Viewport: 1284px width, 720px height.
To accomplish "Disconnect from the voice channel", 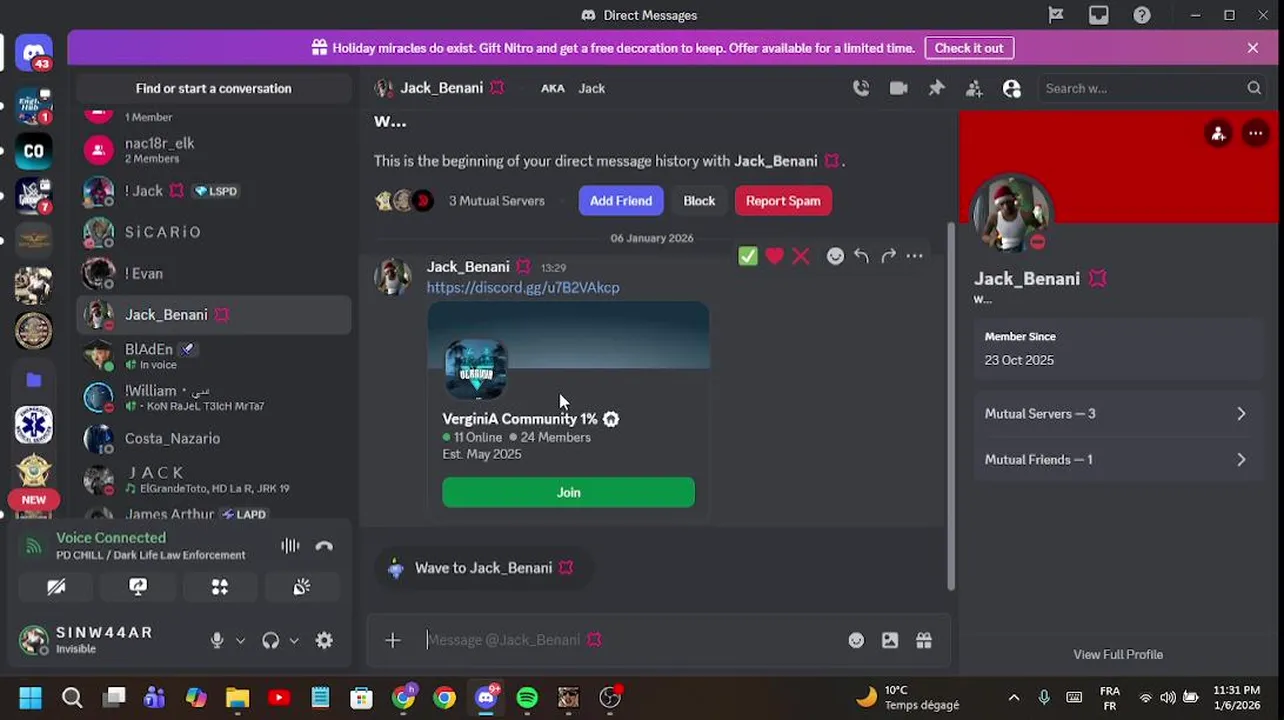I will coord(324,546).
